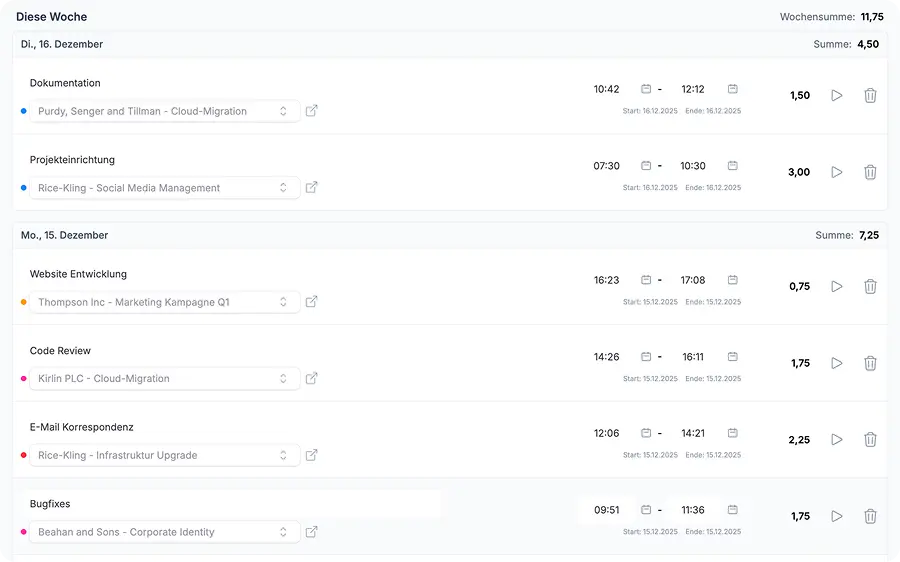Open Rice-Kling Social Media Management dropdown

pyautogui.click(x=165, y=188)
